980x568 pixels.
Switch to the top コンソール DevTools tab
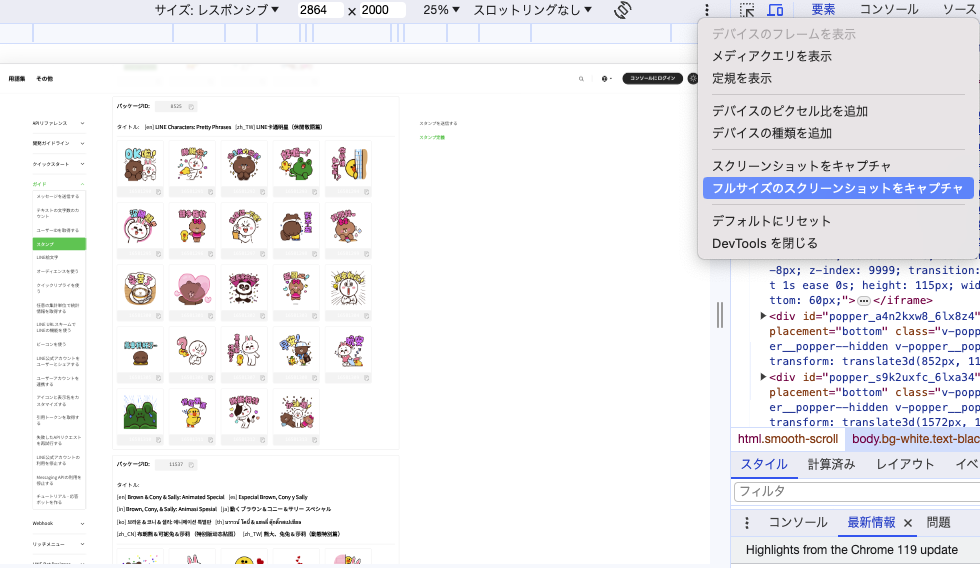pyautogui.click(x=889, y=10)
